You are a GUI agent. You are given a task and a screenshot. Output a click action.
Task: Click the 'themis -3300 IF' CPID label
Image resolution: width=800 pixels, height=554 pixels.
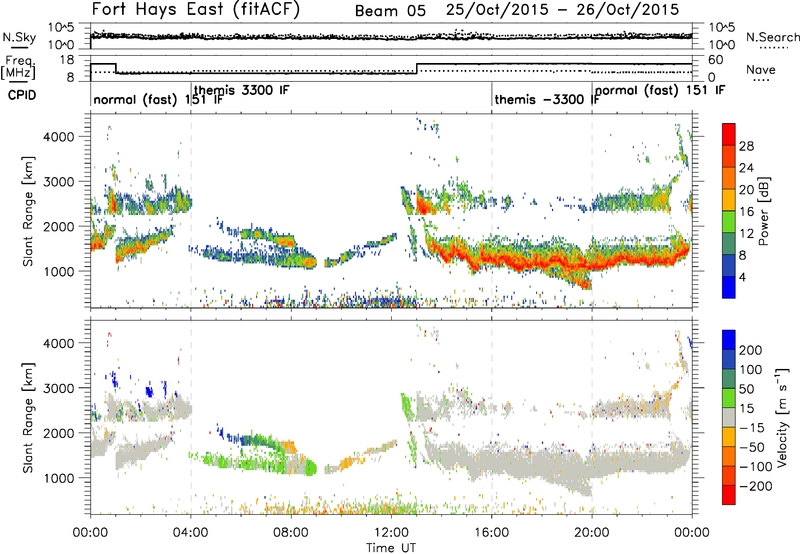click(x=547, y=99)
